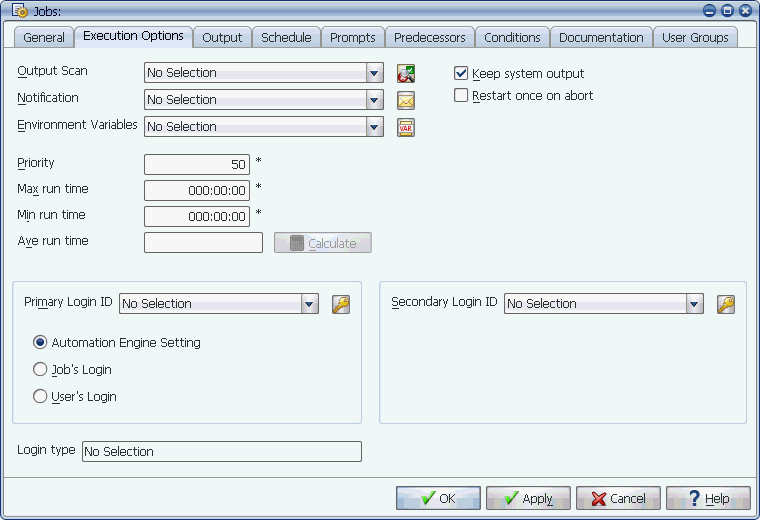Open the Primary Login ID dropdown
The image size is (760, 520).
coord(309,304)
